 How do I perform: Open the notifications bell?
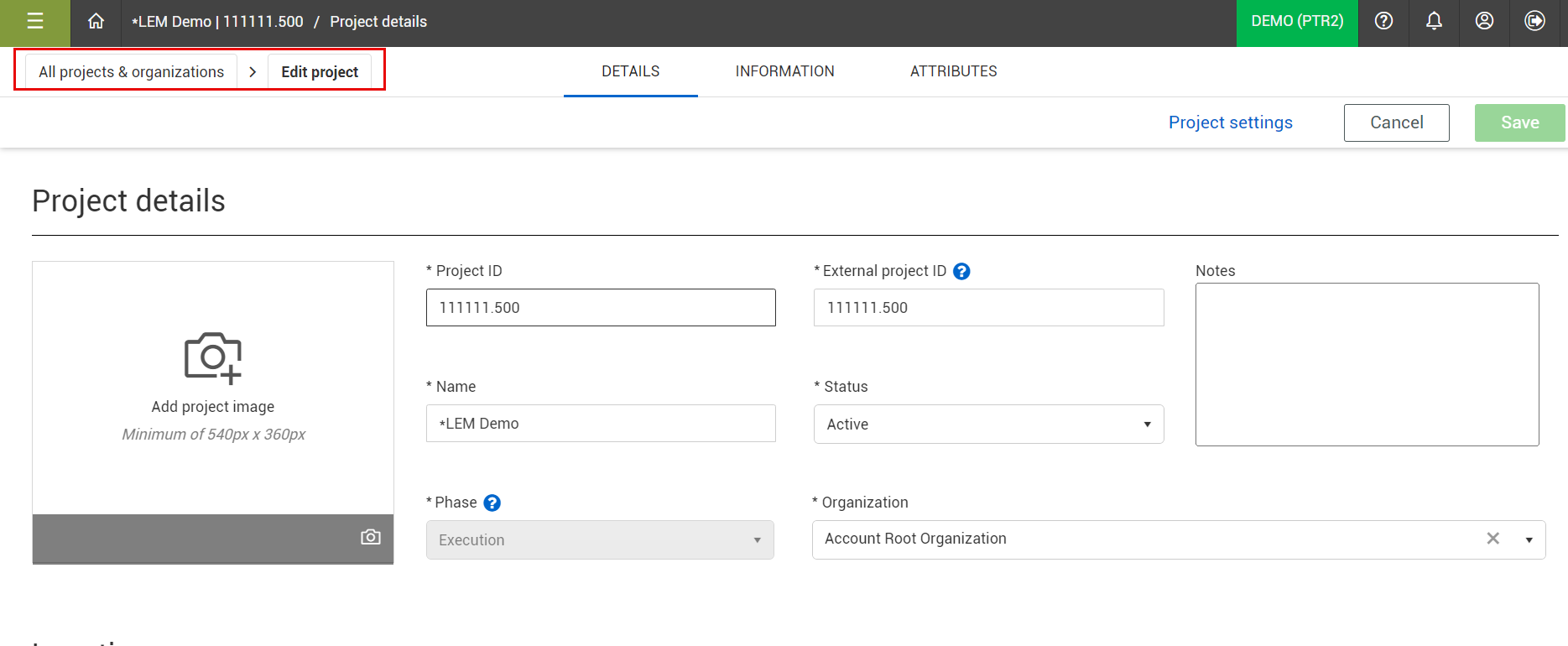tap(1434, 22)
